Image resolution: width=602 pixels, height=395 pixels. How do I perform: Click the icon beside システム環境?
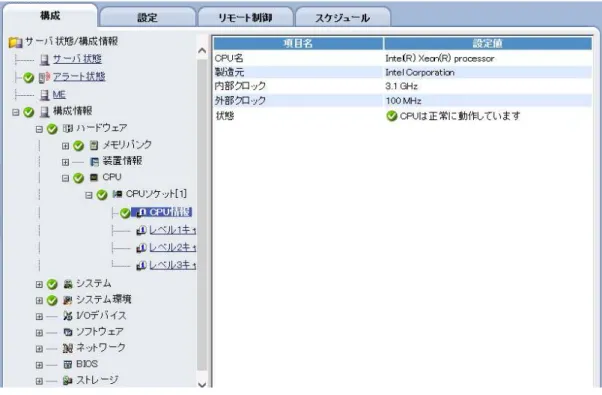click(68, 300)
